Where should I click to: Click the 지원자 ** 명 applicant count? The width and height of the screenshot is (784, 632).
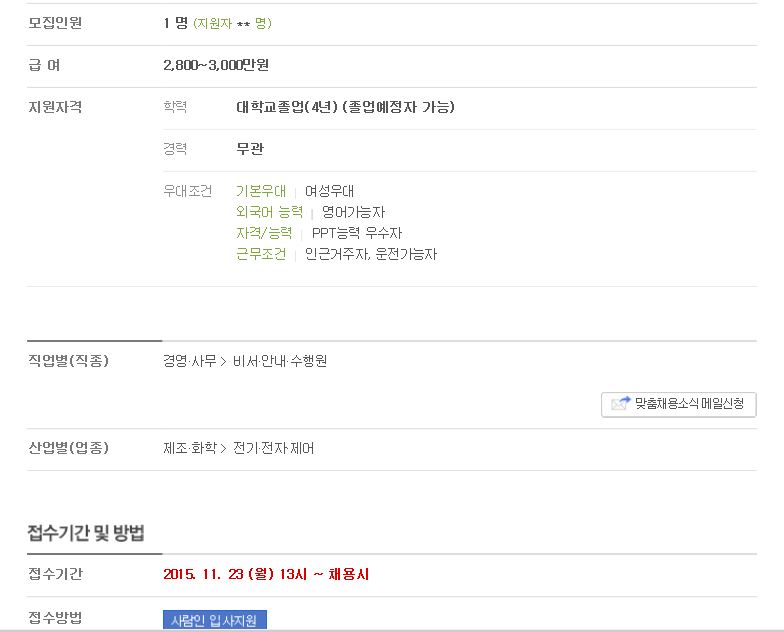[232, 24]
